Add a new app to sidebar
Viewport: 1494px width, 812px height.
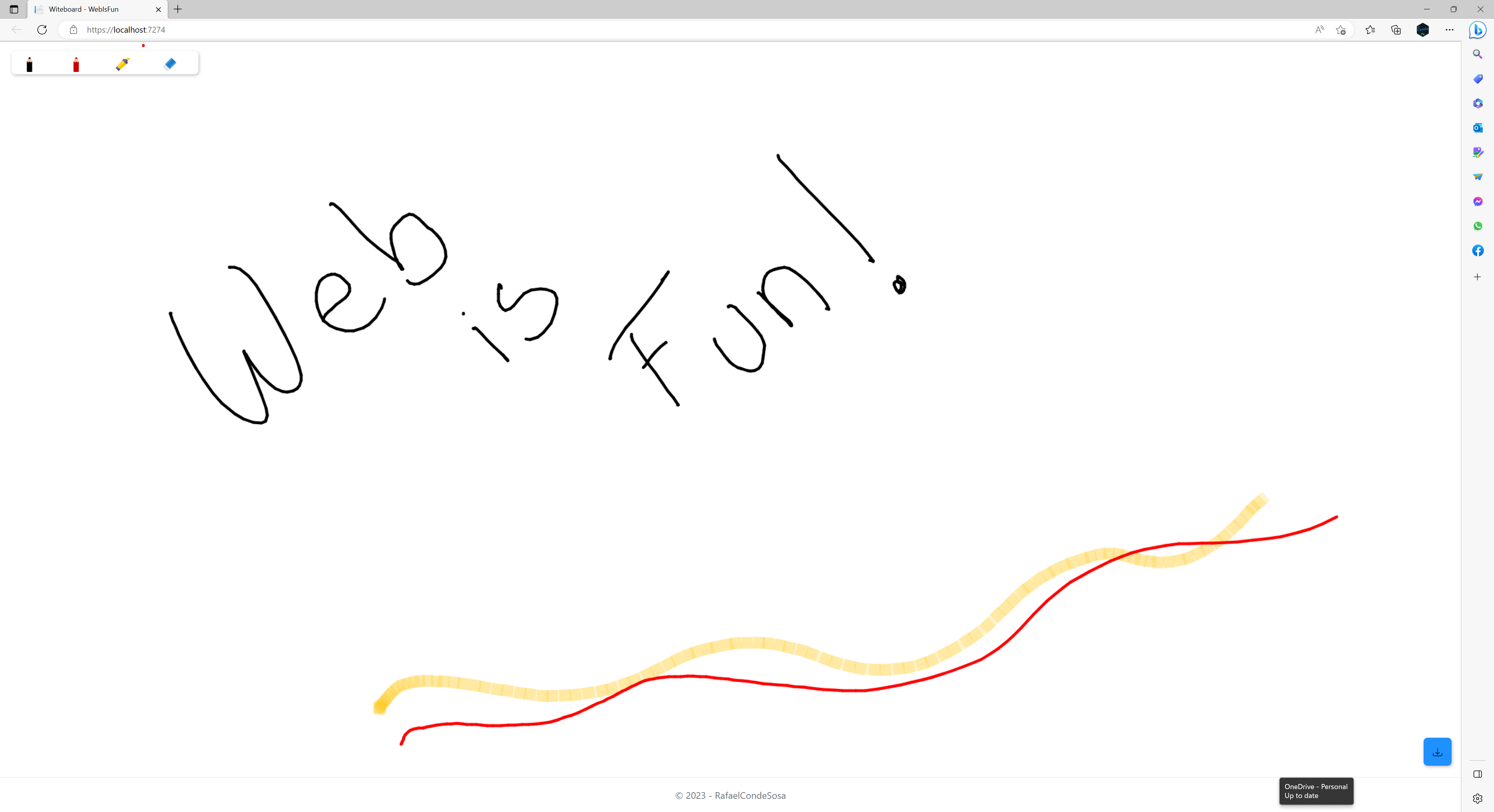click(x=1477, y=277)
